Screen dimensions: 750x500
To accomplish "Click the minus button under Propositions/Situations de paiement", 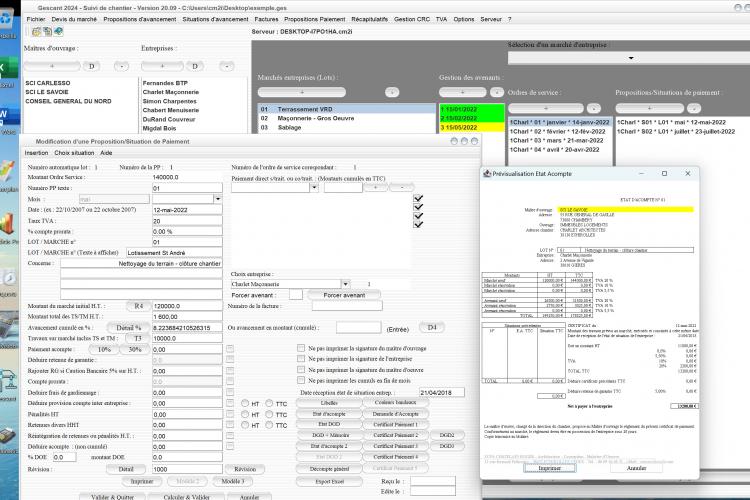I will coord(694,109).
